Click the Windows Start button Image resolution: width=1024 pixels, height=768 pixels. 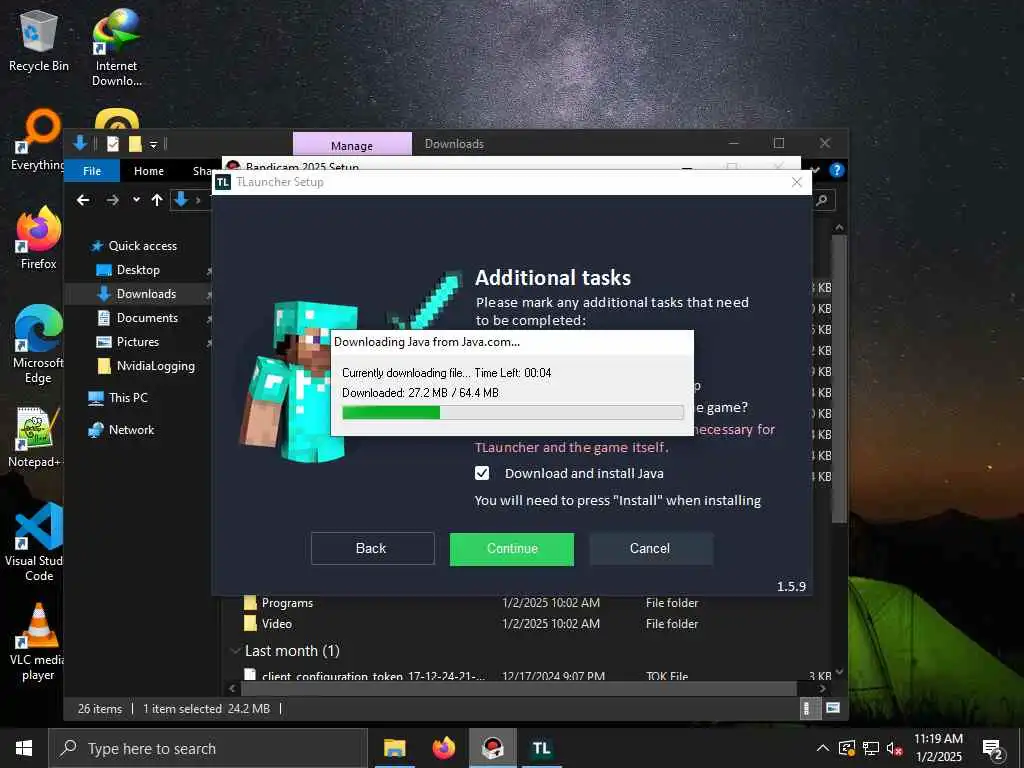click(x=24, y=748)
